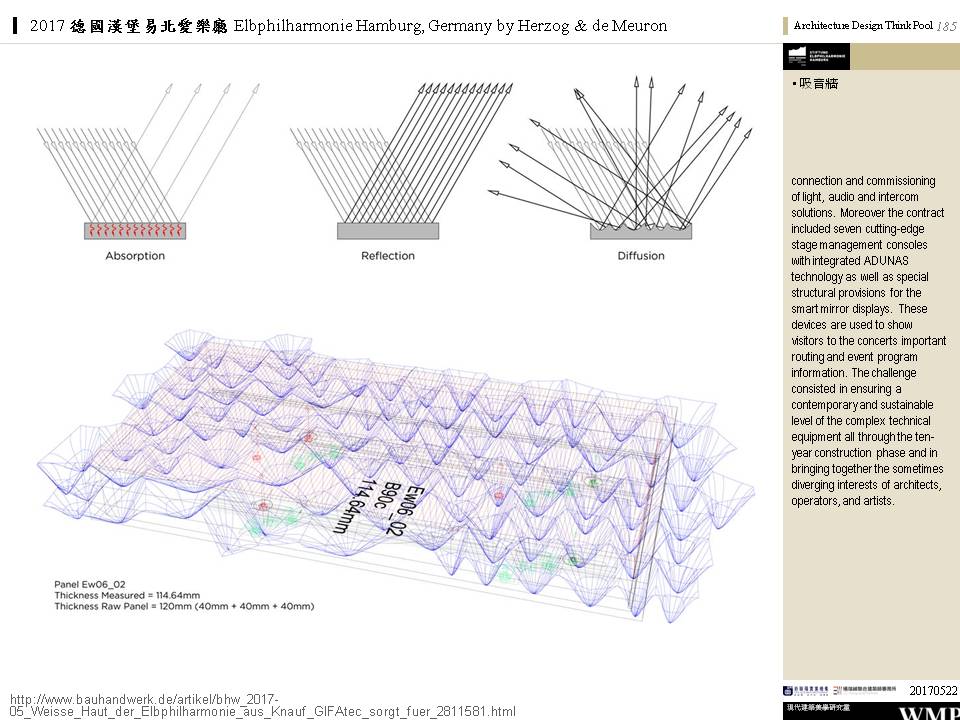
Task: Click the date 20170522
Action: tap(933, 691)
